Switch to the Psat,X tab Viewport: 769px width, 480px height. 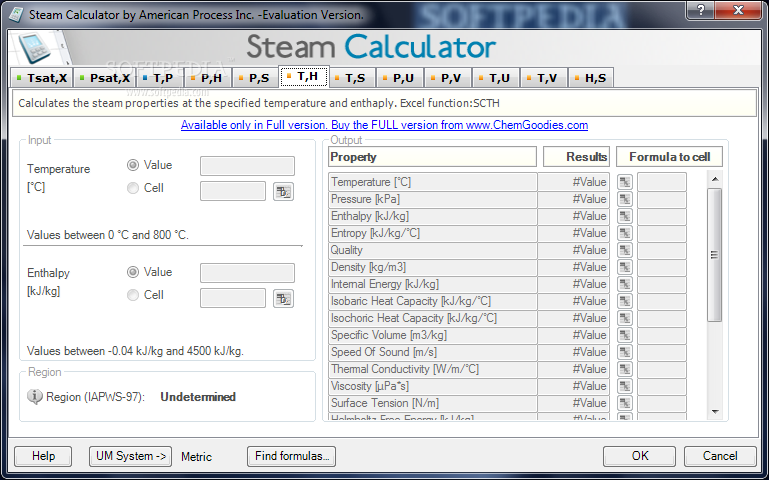pyautogui.click(x=104, y=78)
